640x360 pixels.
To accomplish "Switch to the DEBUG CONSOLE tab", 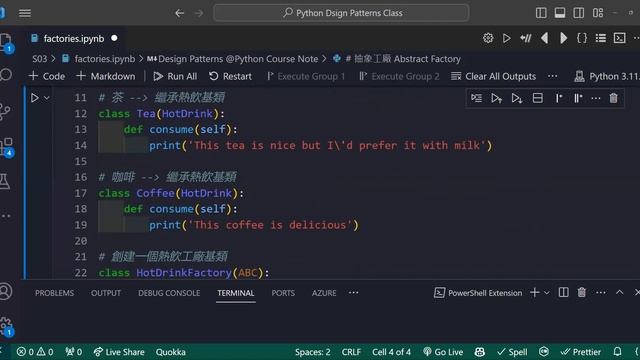I will (x=169, y=293).
